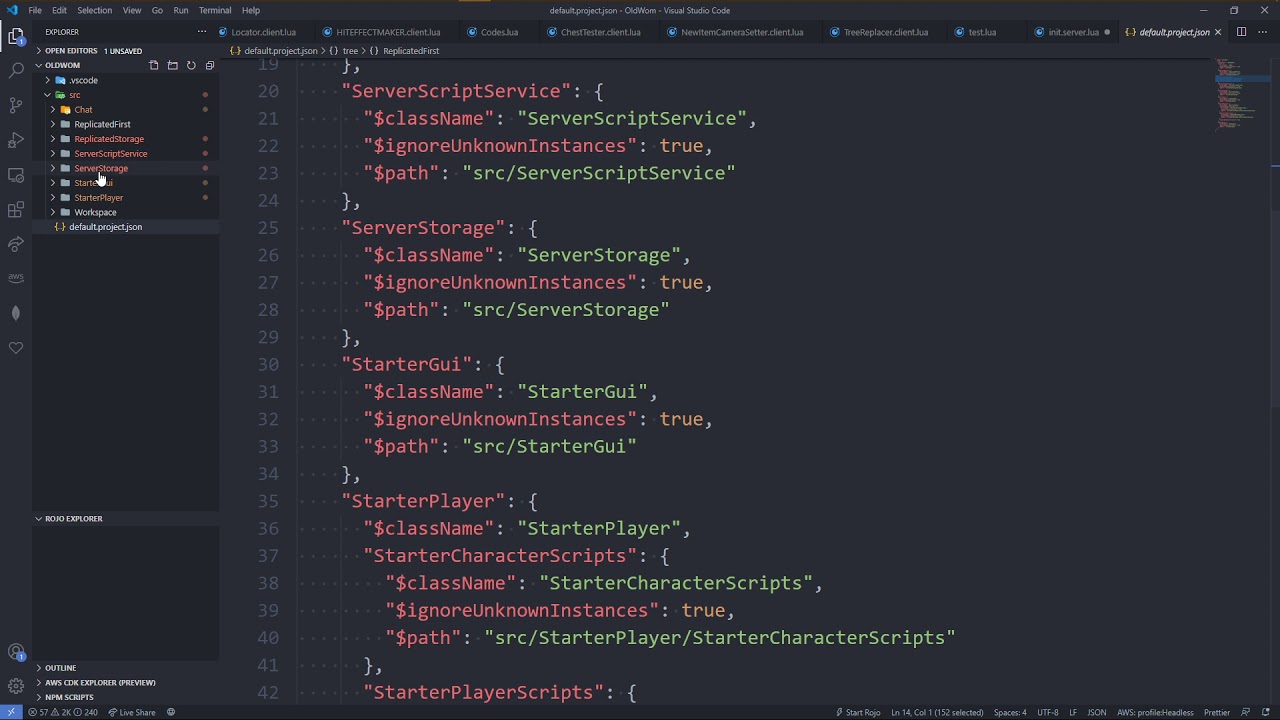Open the Help menu
The height and width of the screenshot is (720, 1280).
click(x=251, y=10)
